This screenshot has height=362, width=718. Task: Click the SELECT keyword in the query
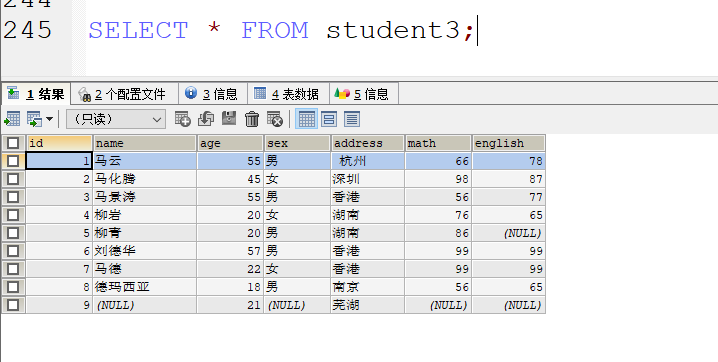138,31
